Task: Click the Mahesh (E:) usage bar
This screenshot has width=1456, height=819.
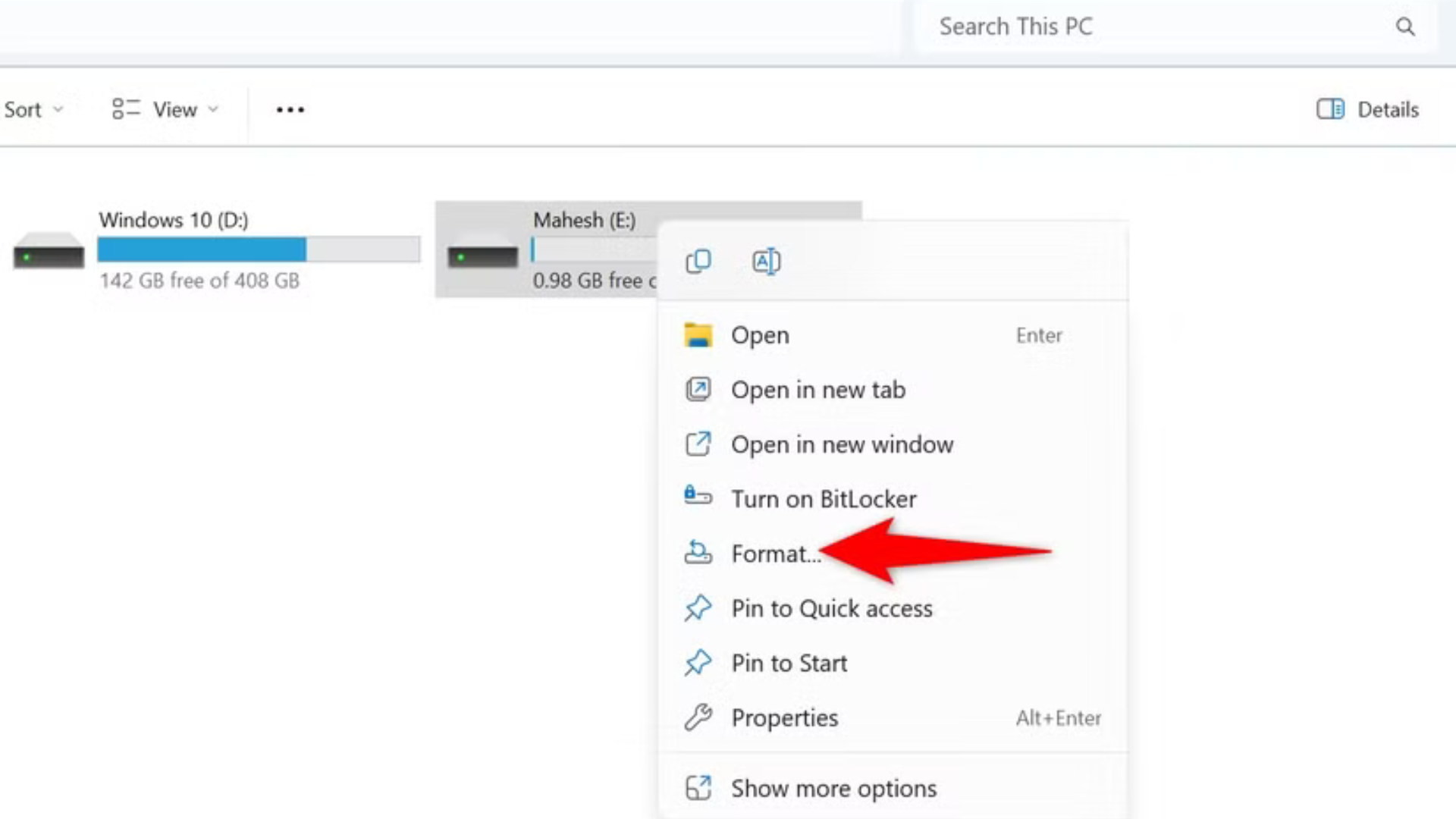Action: pos(594,249)
